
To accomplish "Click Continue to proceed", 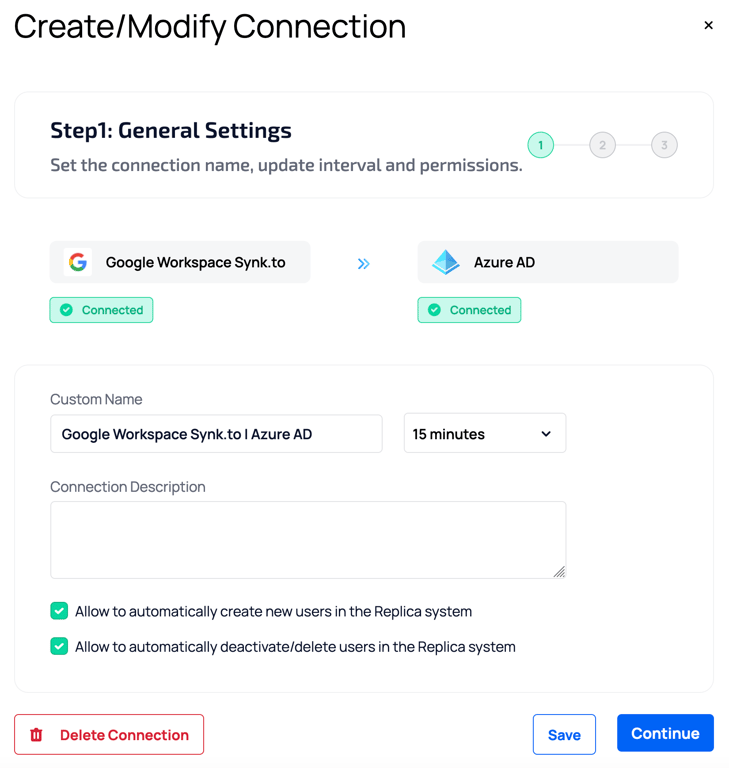I will click(x=665, y=734).
